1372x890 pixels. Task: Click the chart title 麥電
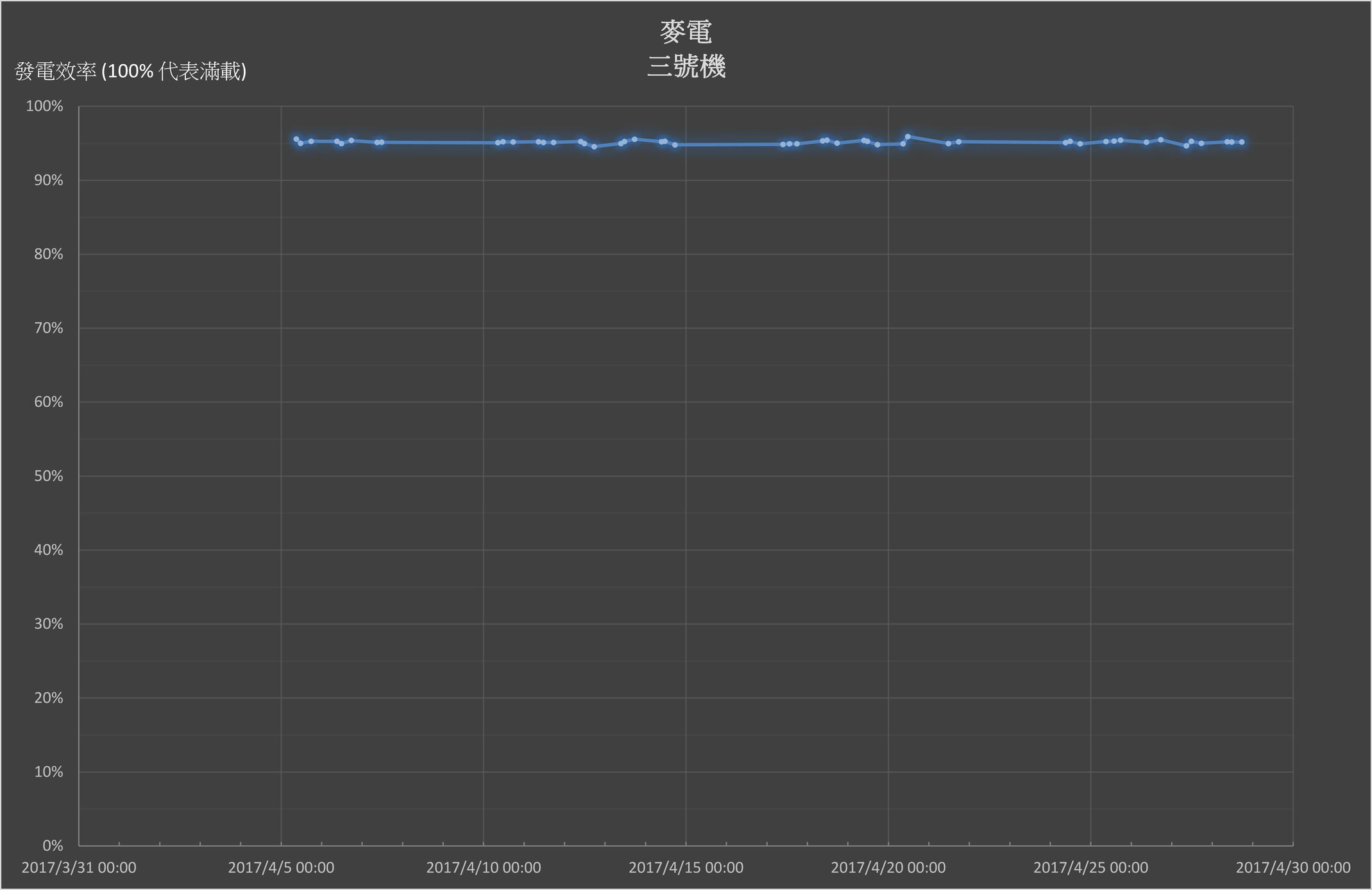click(x=686, y=33)
